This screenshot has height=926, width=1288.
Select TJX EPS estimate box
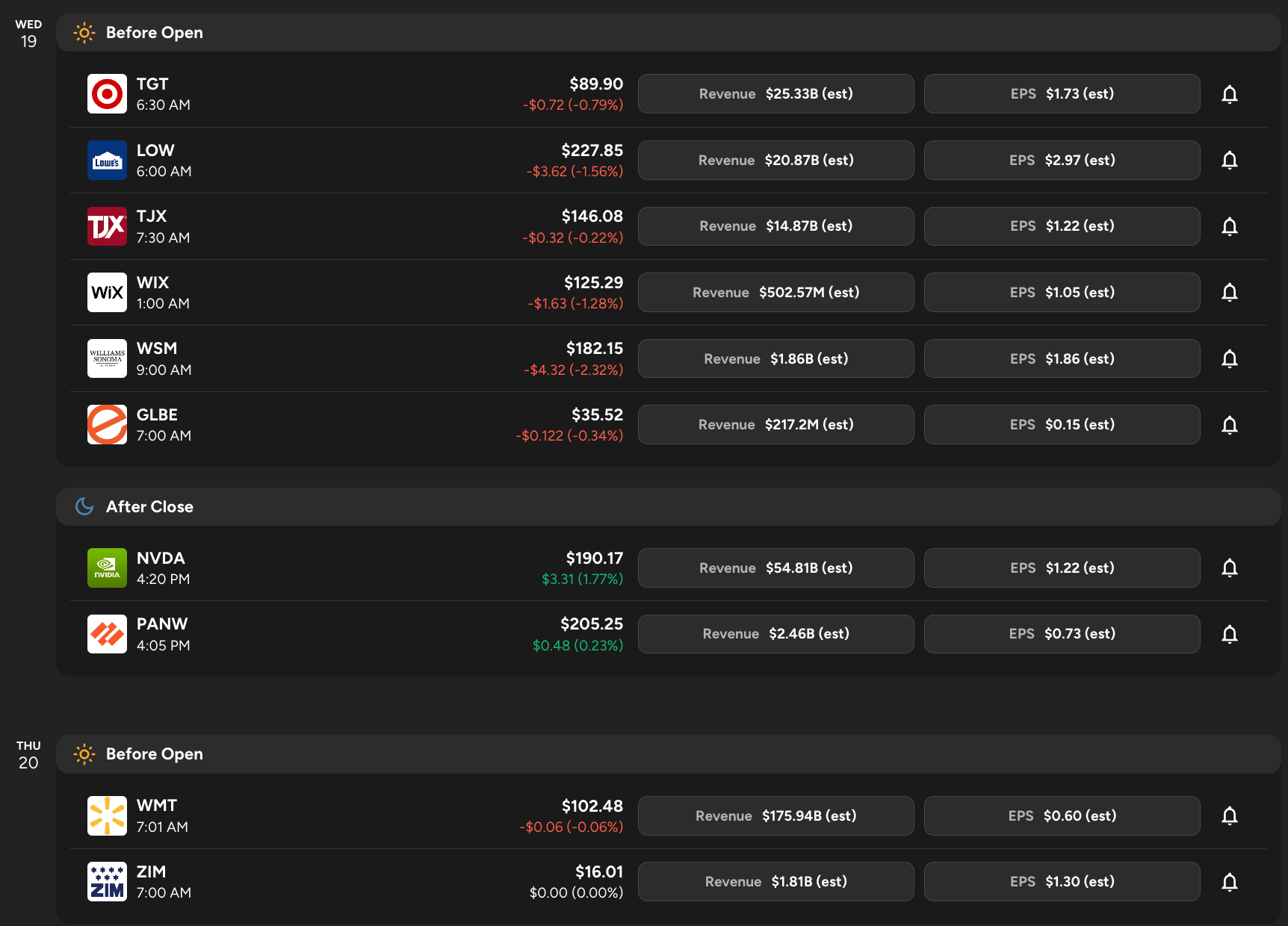click(x=1062, y=226)
